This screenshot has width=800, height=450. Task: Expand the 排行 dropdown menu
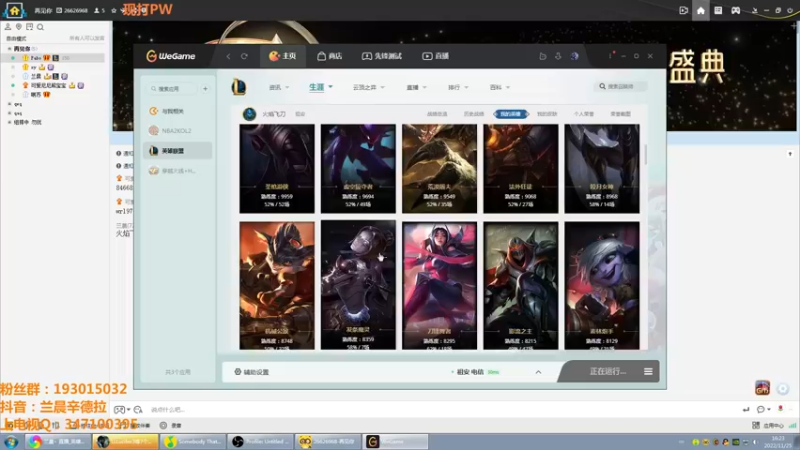point(458,87)
